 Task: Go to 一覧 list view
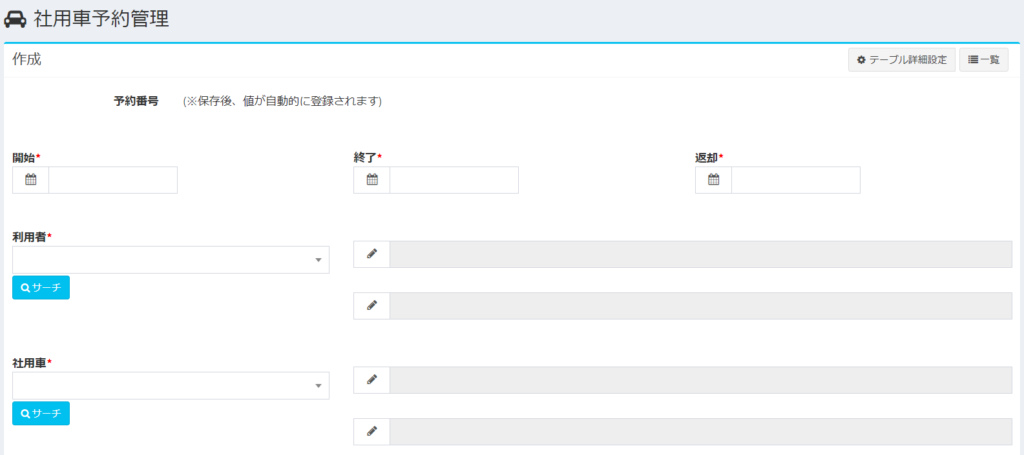984,60
